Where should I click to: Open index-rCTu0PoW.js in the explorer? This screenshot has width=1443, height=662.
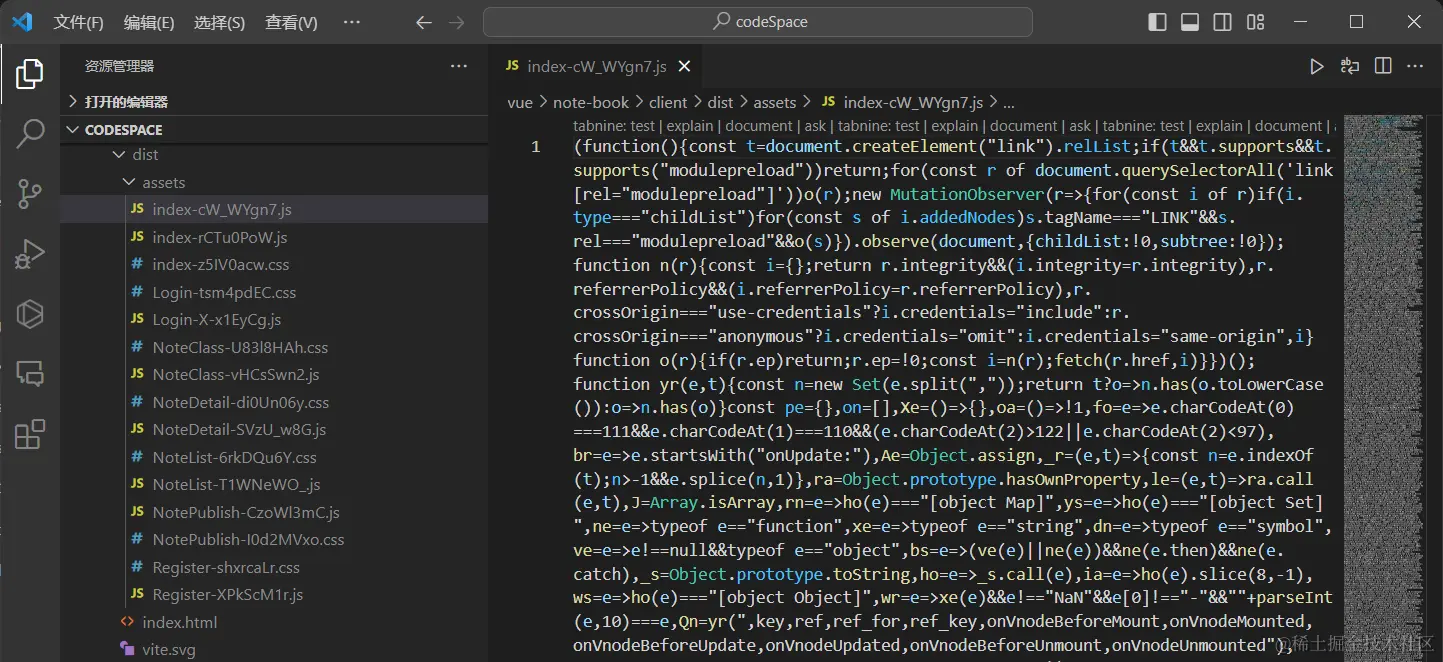[274, 238]
